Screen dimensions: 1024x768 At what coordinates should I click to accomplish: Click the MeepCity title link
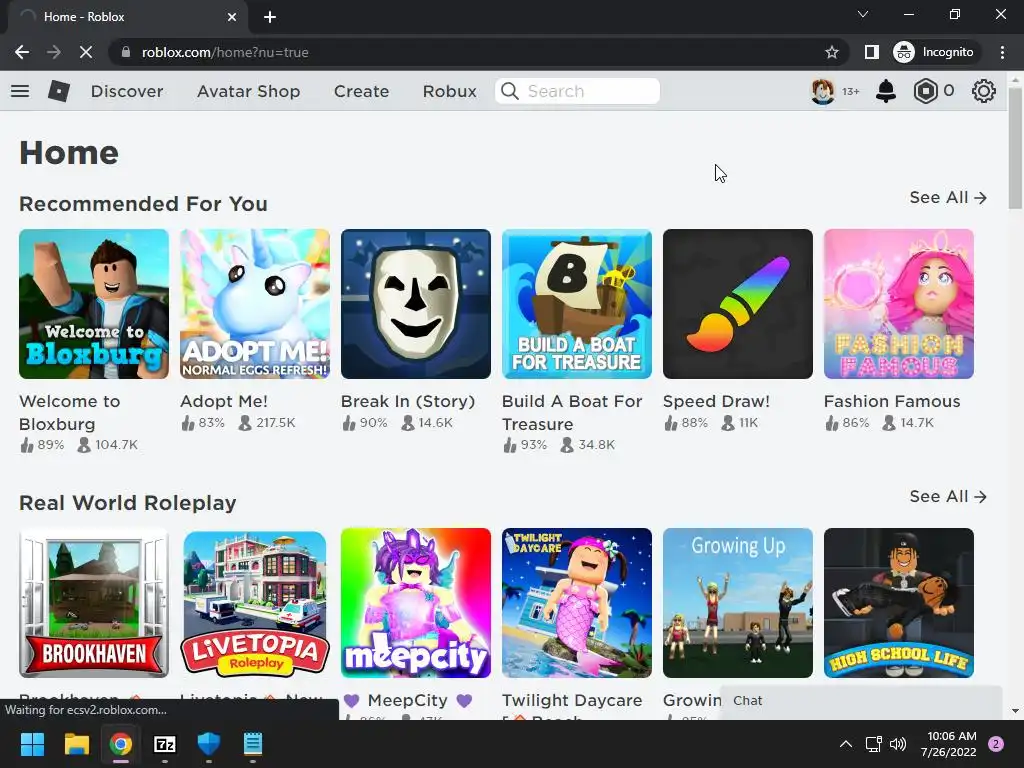(x=408, y=700)
